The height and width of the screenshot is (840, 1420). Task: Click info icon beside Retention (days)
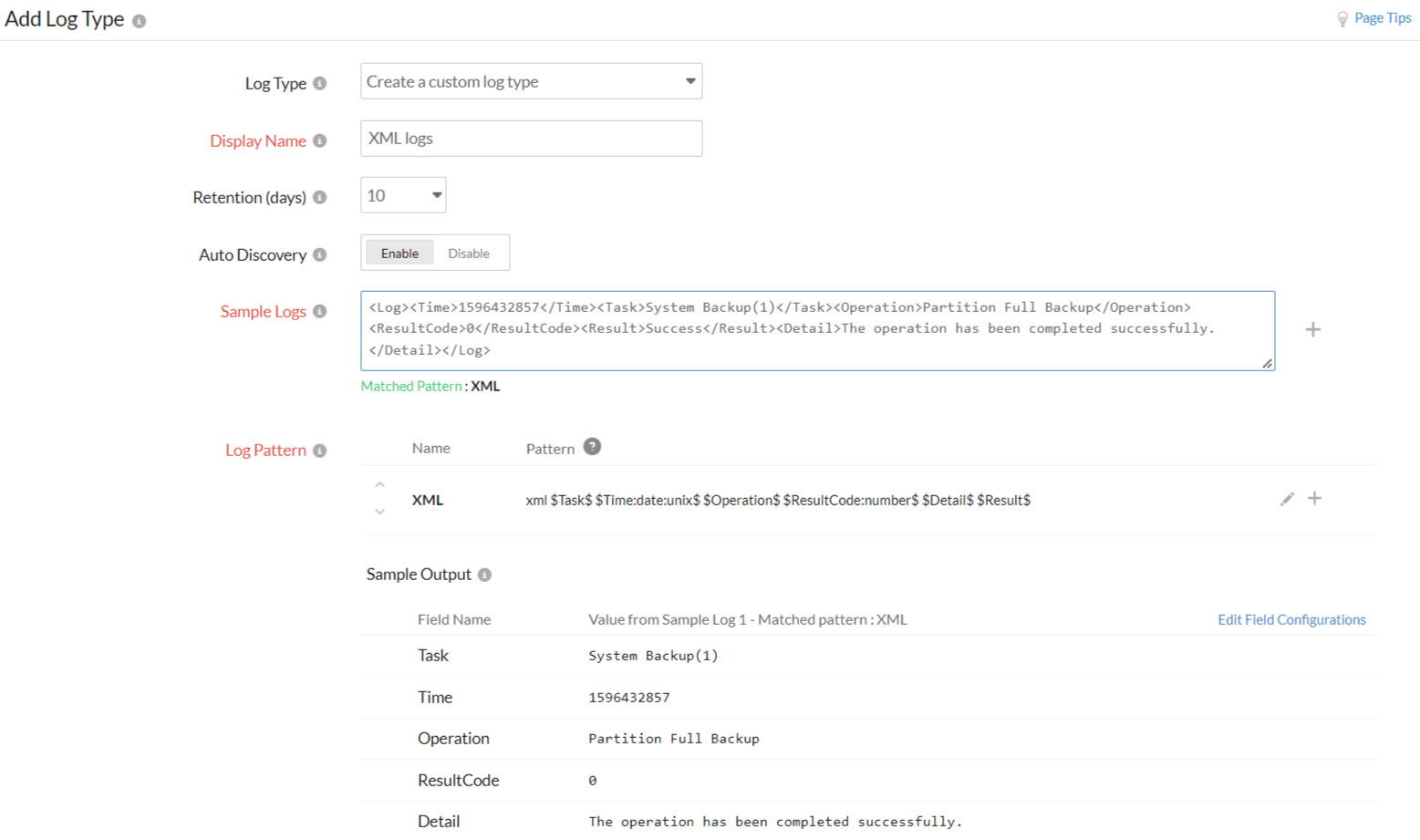tap(319, 197)
